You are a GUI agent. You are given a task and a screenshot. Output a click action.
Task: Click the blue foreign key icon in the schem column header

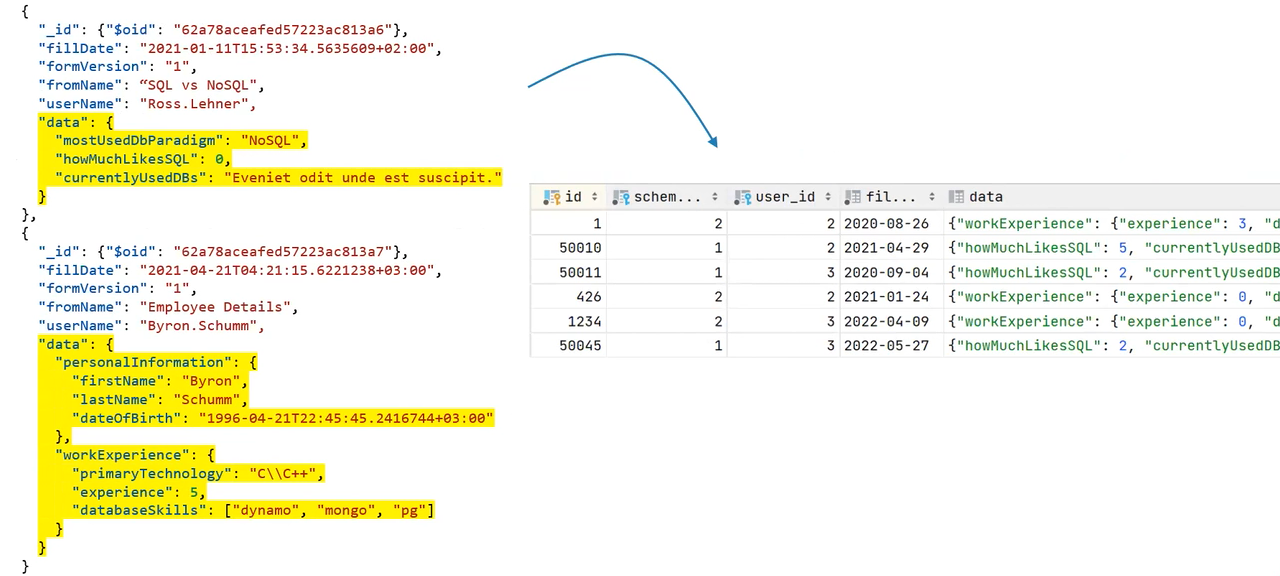625,197
